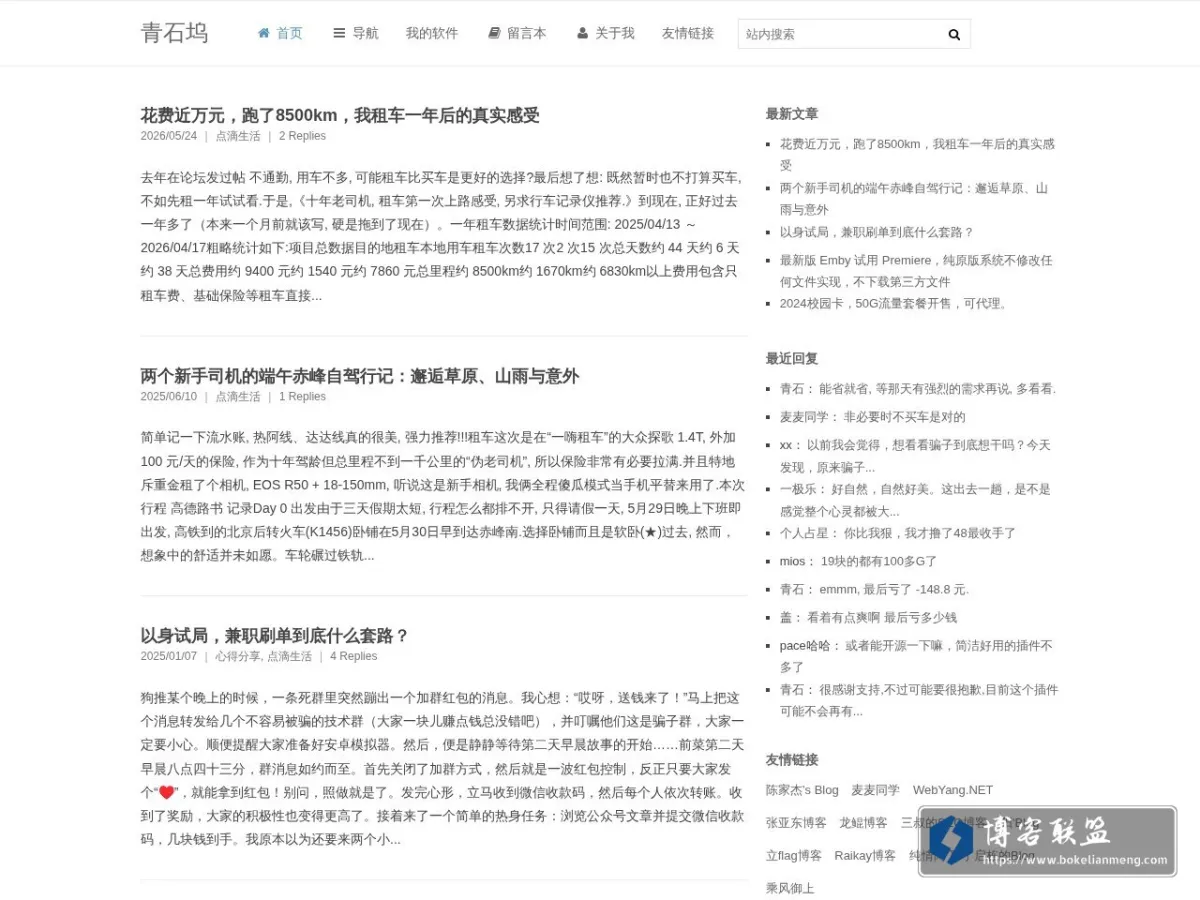Visit friend link 立flag博客

pyautogui.click(x=794, y=856)
